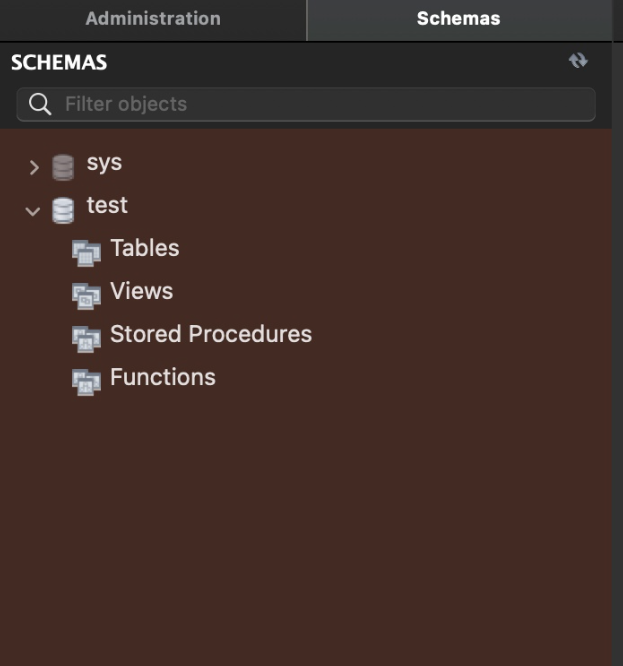This screenshot has height=666, width=623.
Task: Click the SCHEMAS panel heading
Action: point(59,63)
